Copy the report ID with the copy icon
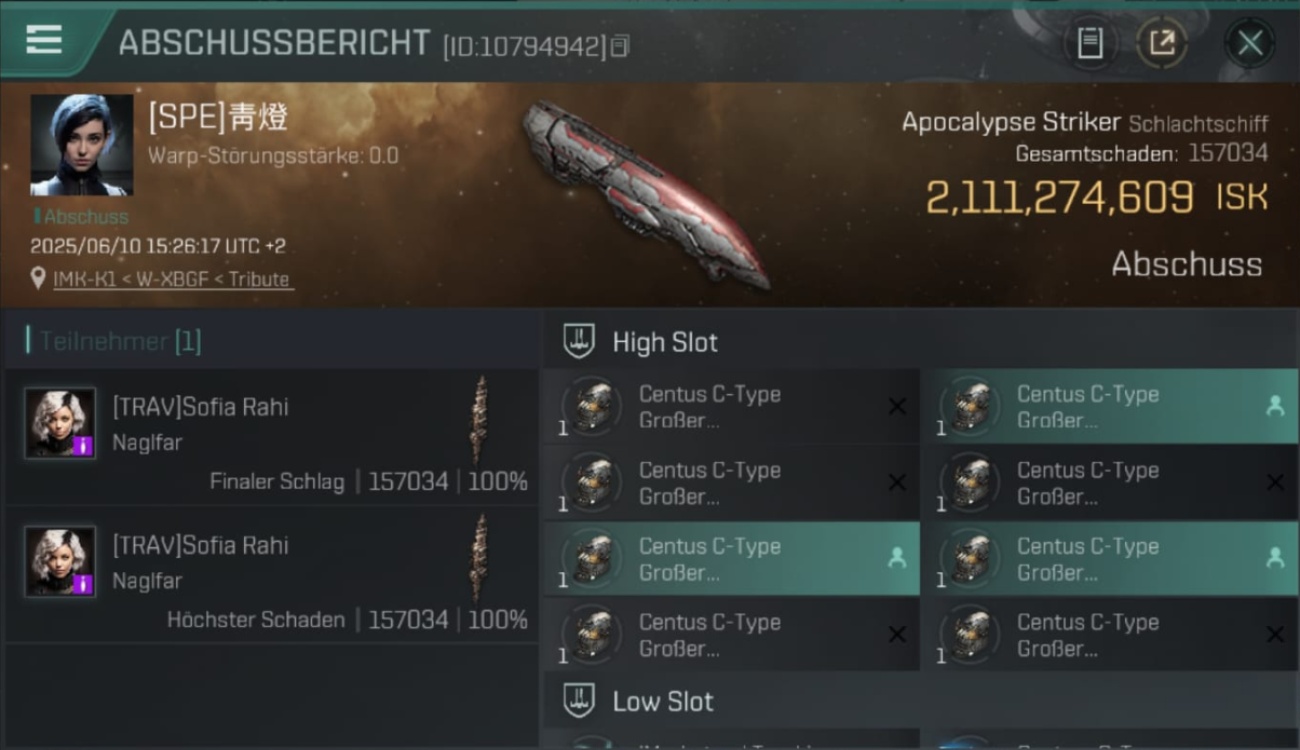Image resolution: width=1300 pixels, height=750 pixels. (621, 46)
